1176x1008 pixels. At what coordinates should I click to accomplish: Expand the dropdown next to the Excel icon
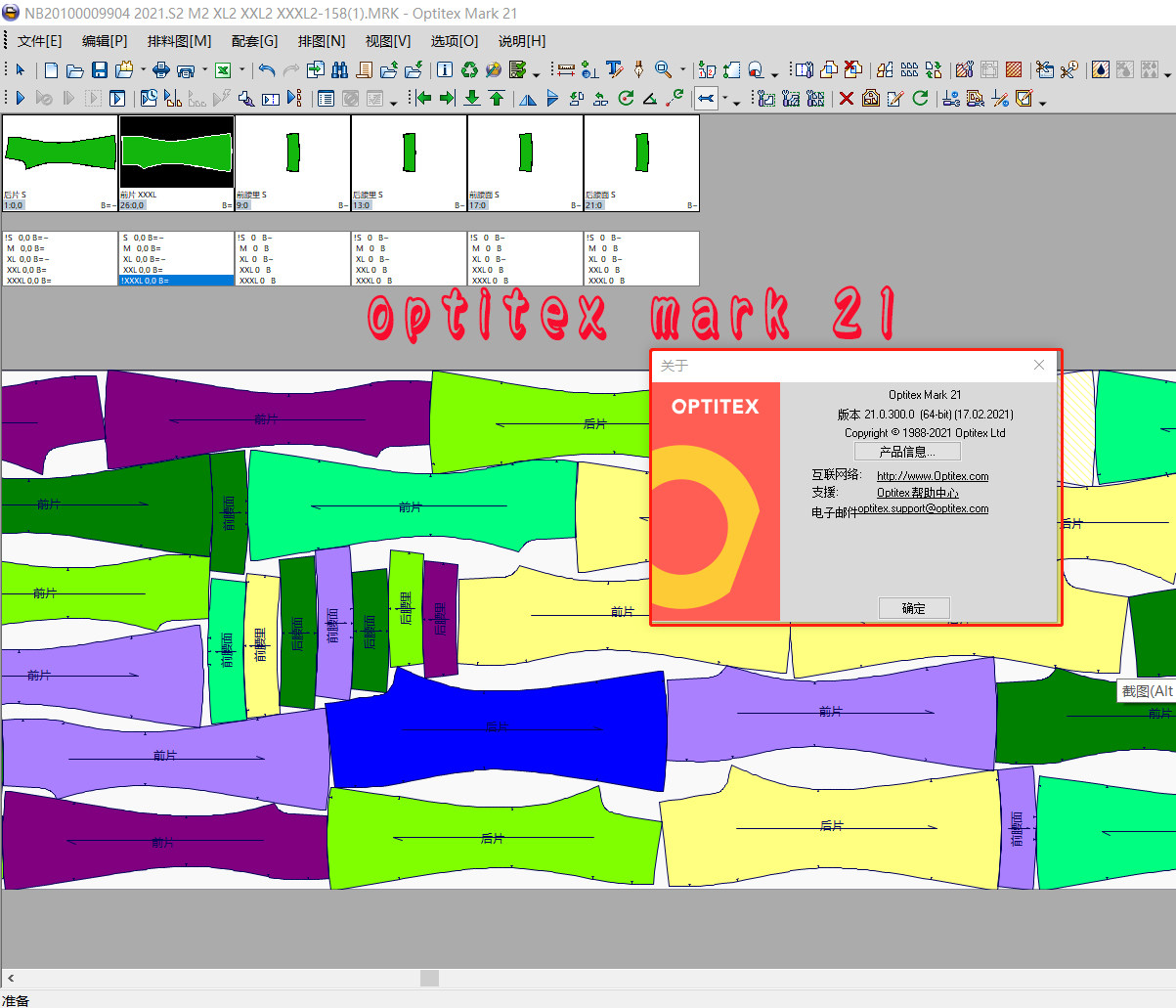click(240, 69)
